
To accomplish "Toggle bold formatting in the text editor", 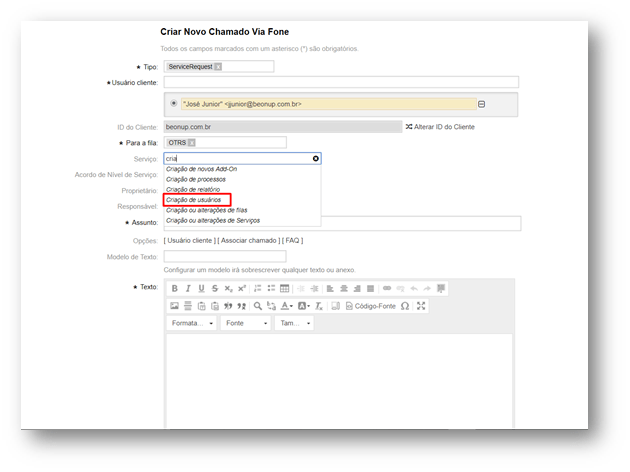I will tap(174, 288).
